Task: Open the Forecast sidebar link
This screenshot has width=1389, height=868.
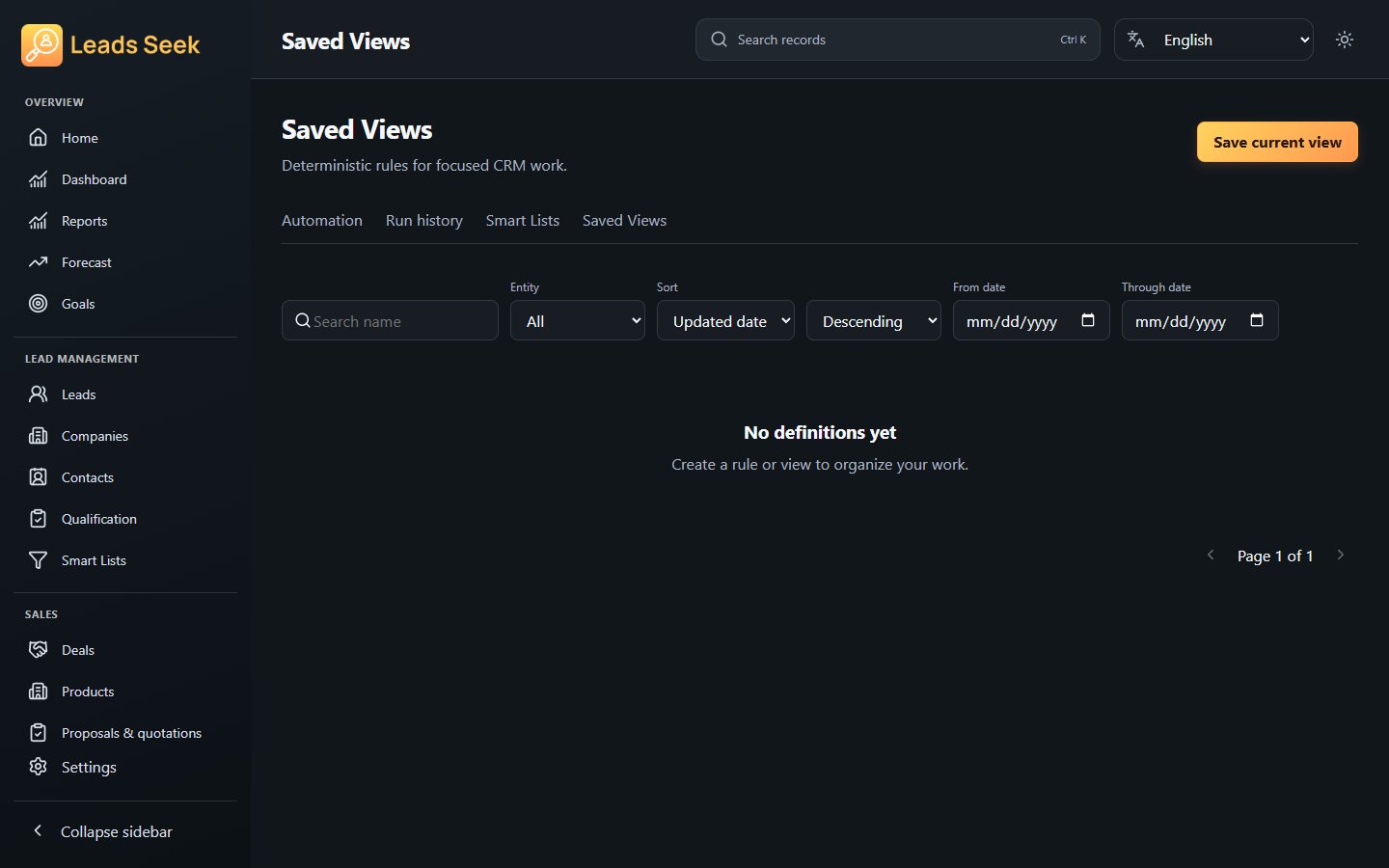Action: pos(125,262)
